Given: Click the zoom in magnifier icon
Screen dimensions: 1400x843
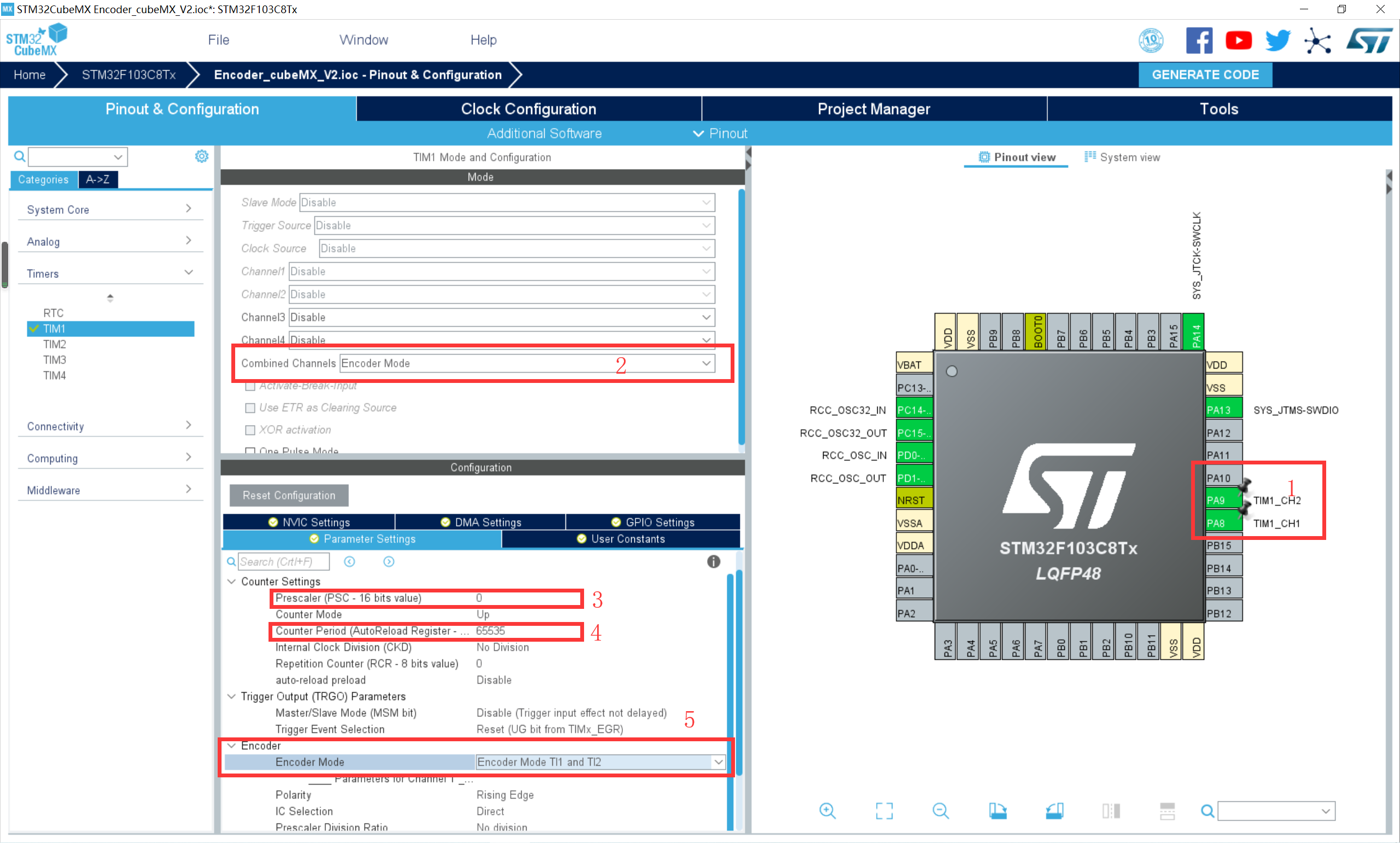Looking at the screenshot, I should point(827,811).
